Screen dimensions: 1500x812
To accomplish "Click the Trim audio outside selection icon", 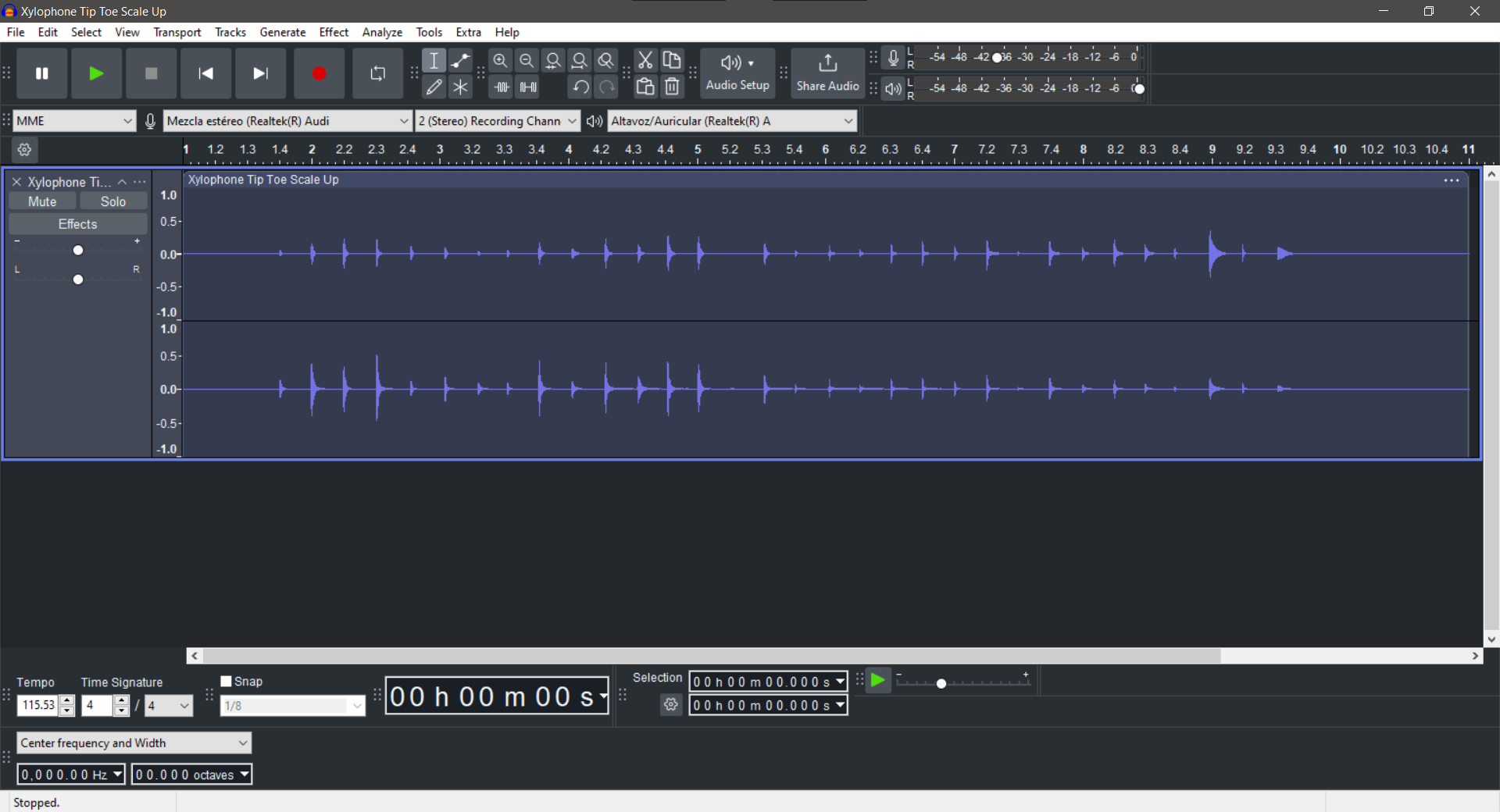I will pos(502,87).
